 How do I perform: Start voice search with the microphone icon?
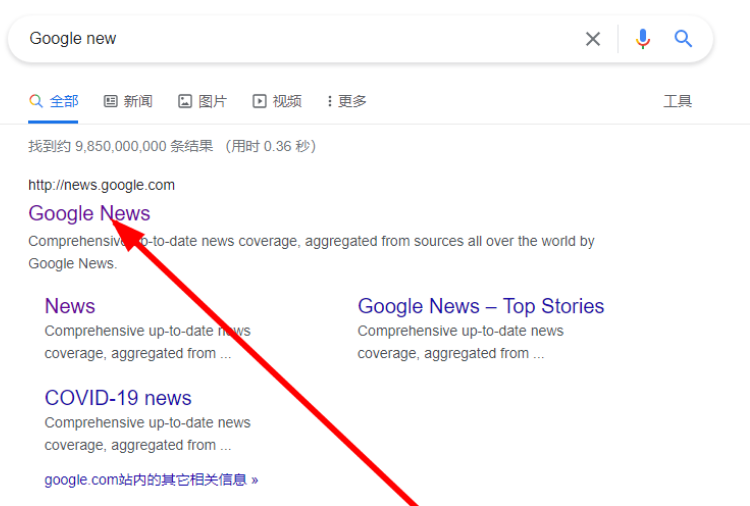pos(643,39)
